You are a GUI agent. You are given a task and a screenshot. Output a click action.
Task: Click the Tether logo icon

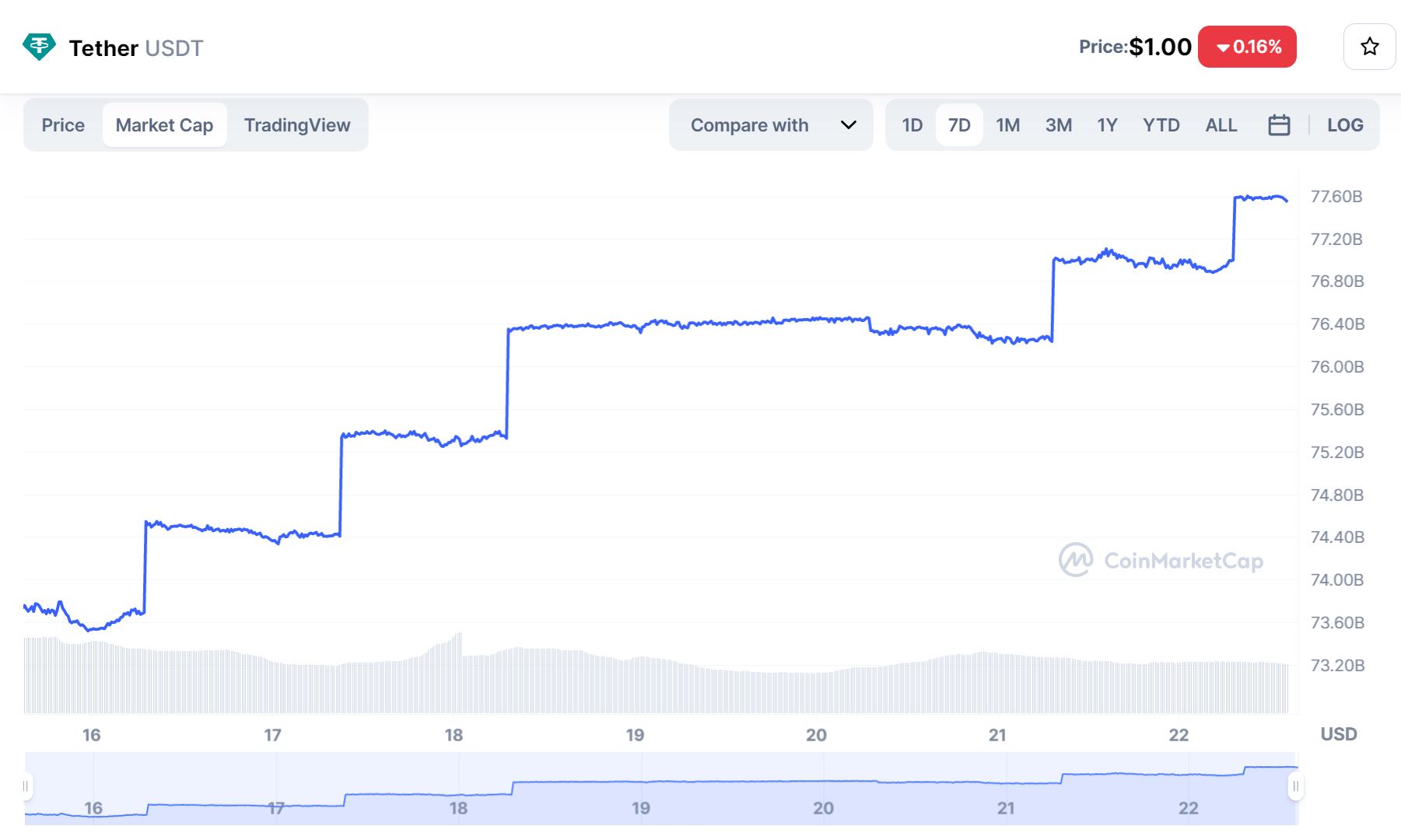39,47
